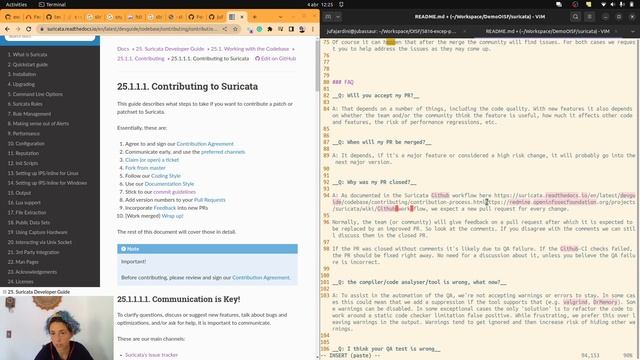This screenshot has height=360, width=640.
Task: Open Suricata's issue tracker link
Action: tap(151, 355)
